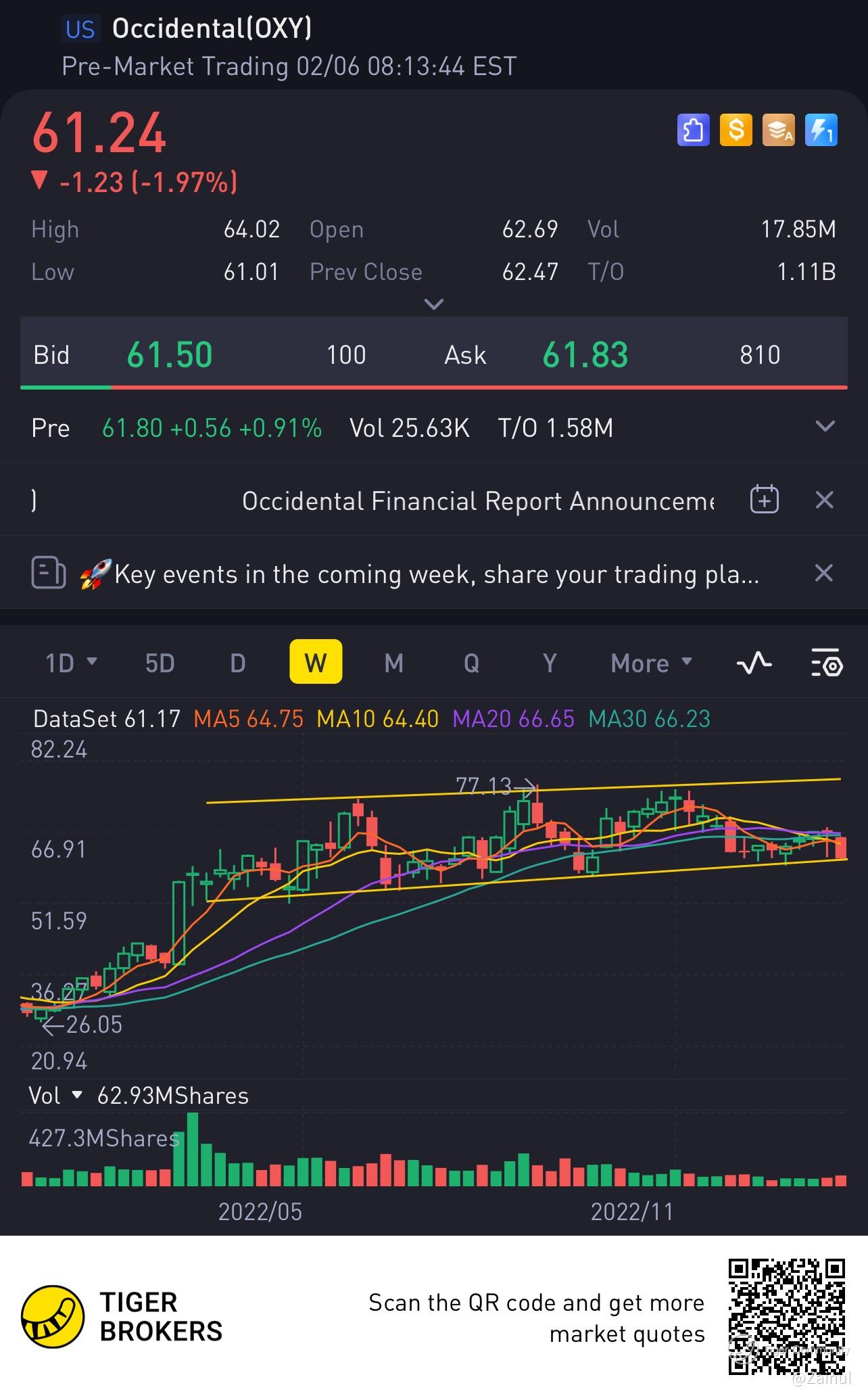Expand the quote details chevron
This screenshot has height=1398, width=868.
coord(433,304)
